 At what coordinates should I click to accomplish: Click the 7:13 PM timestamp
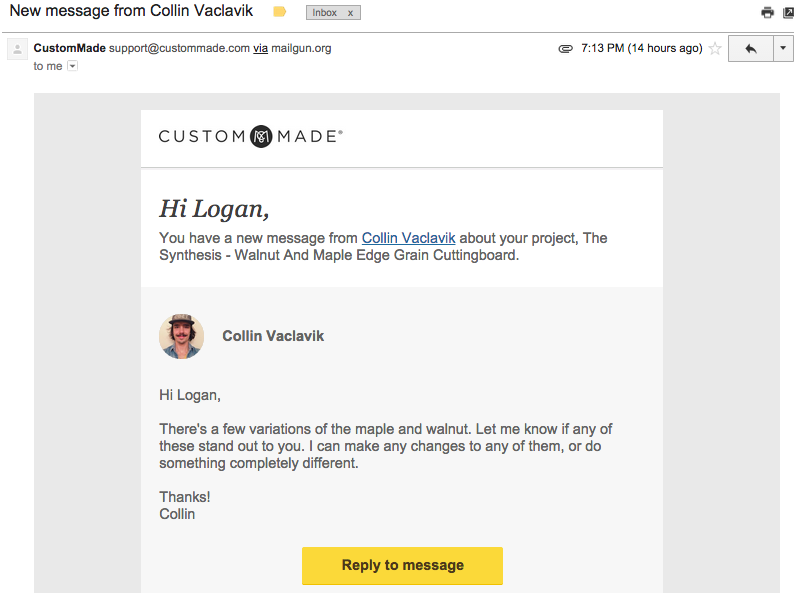[x=642, y=48]
